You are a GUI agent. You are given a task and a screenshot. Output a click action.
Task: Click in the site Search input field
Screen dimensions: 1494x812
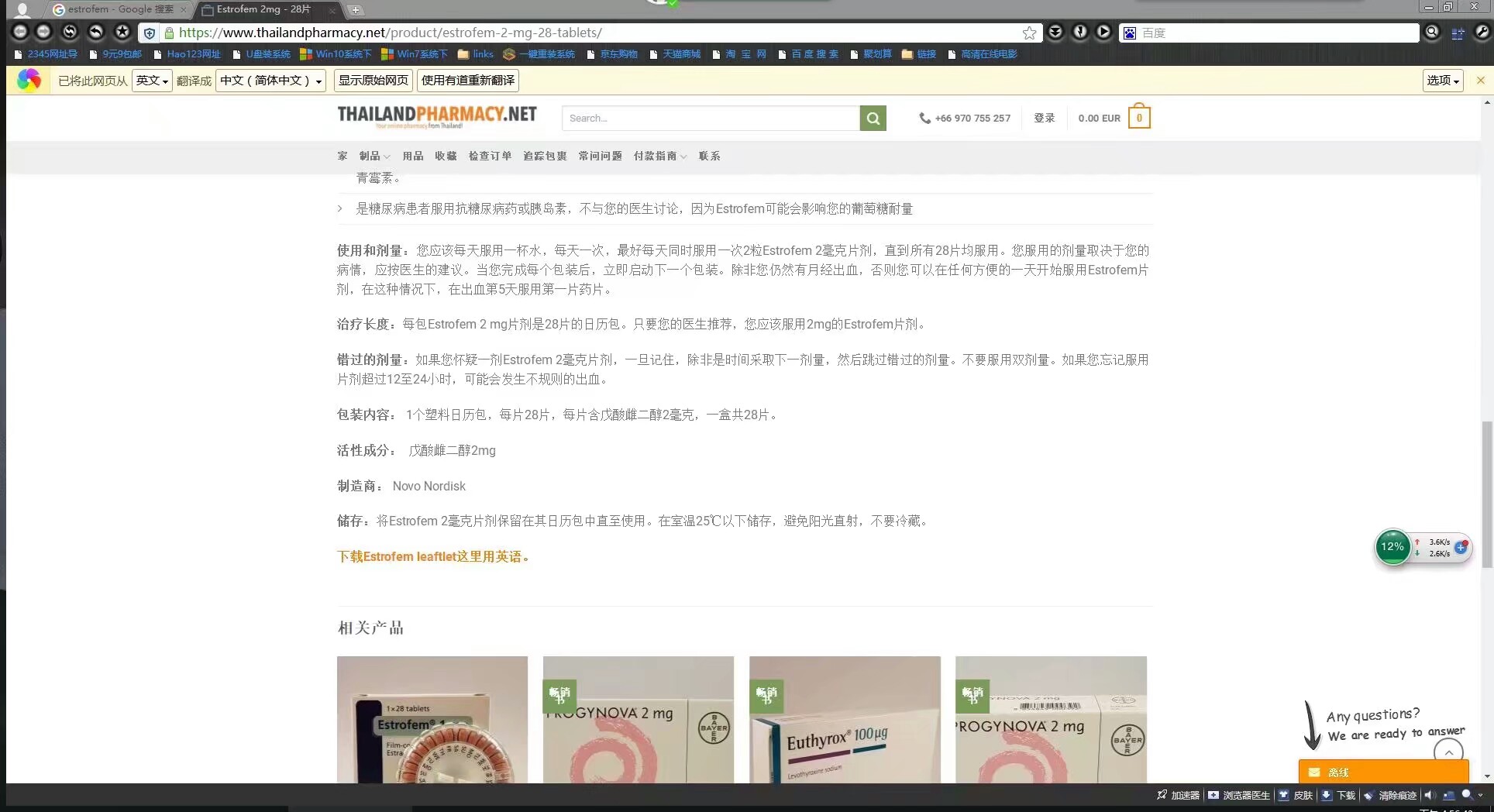(x=711, y=118)
